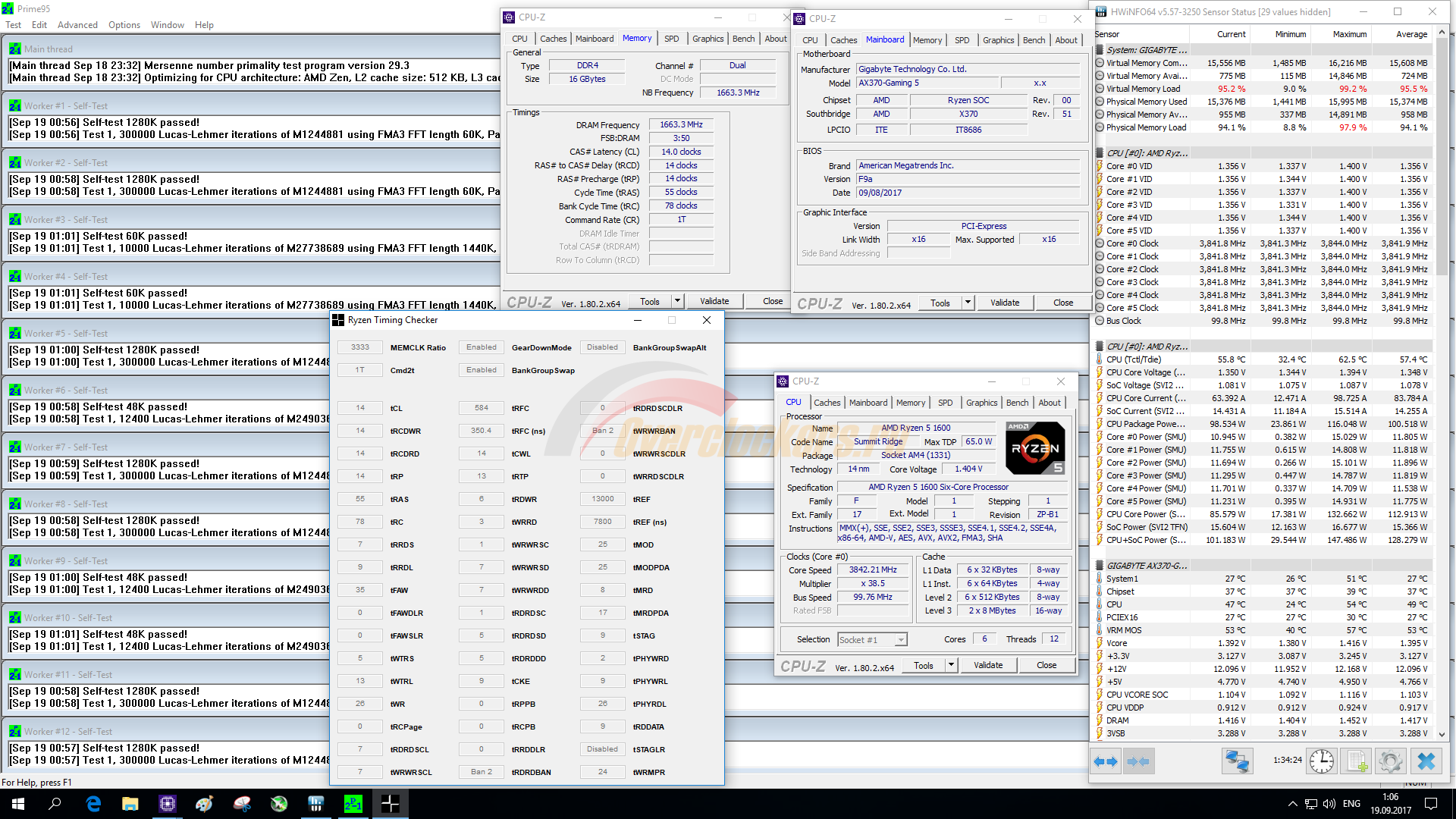The height and width of the screenshot is (819, 1456).
Task: Open Tools dropdown arrow in CPU-Z Memory window
Action: 677,301
